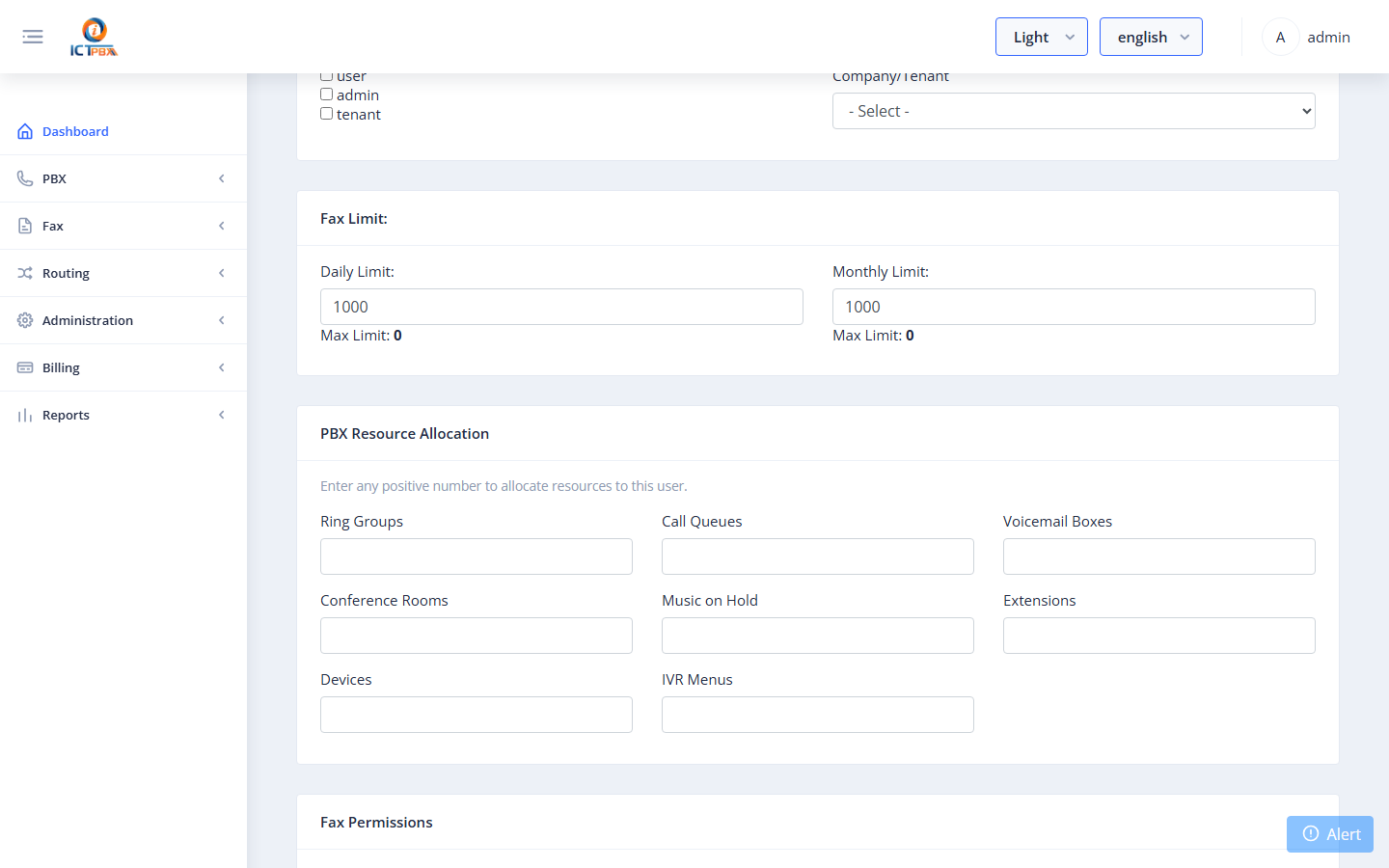The image size is (1389, 868).
Task: Focus the Devices field
Action: coord(477,715)
